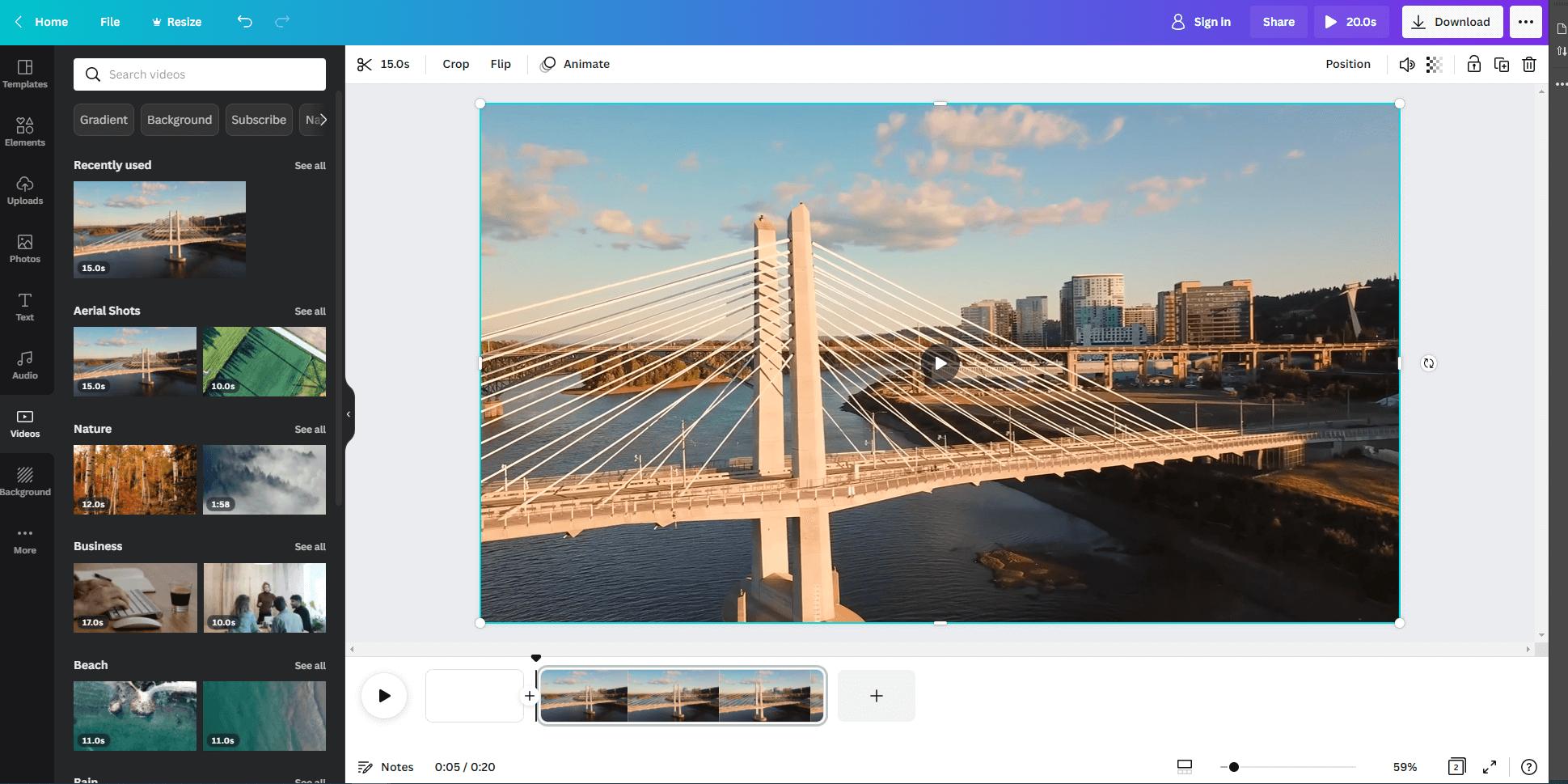Switch to the Audio tab
This screenshot has height=784, width=1568.
[25, 366]
